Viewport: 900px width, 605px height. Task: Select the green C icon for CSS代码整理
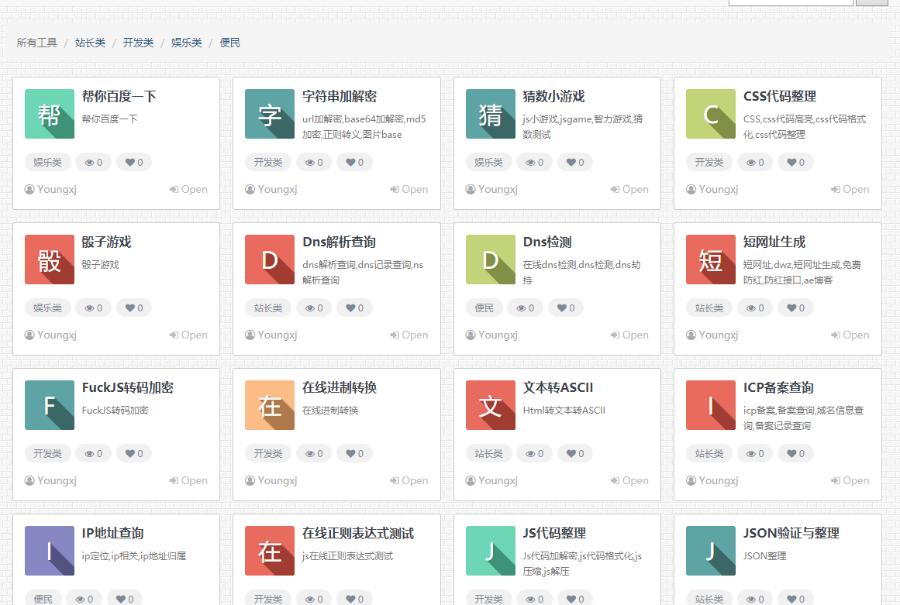(710, 114)
